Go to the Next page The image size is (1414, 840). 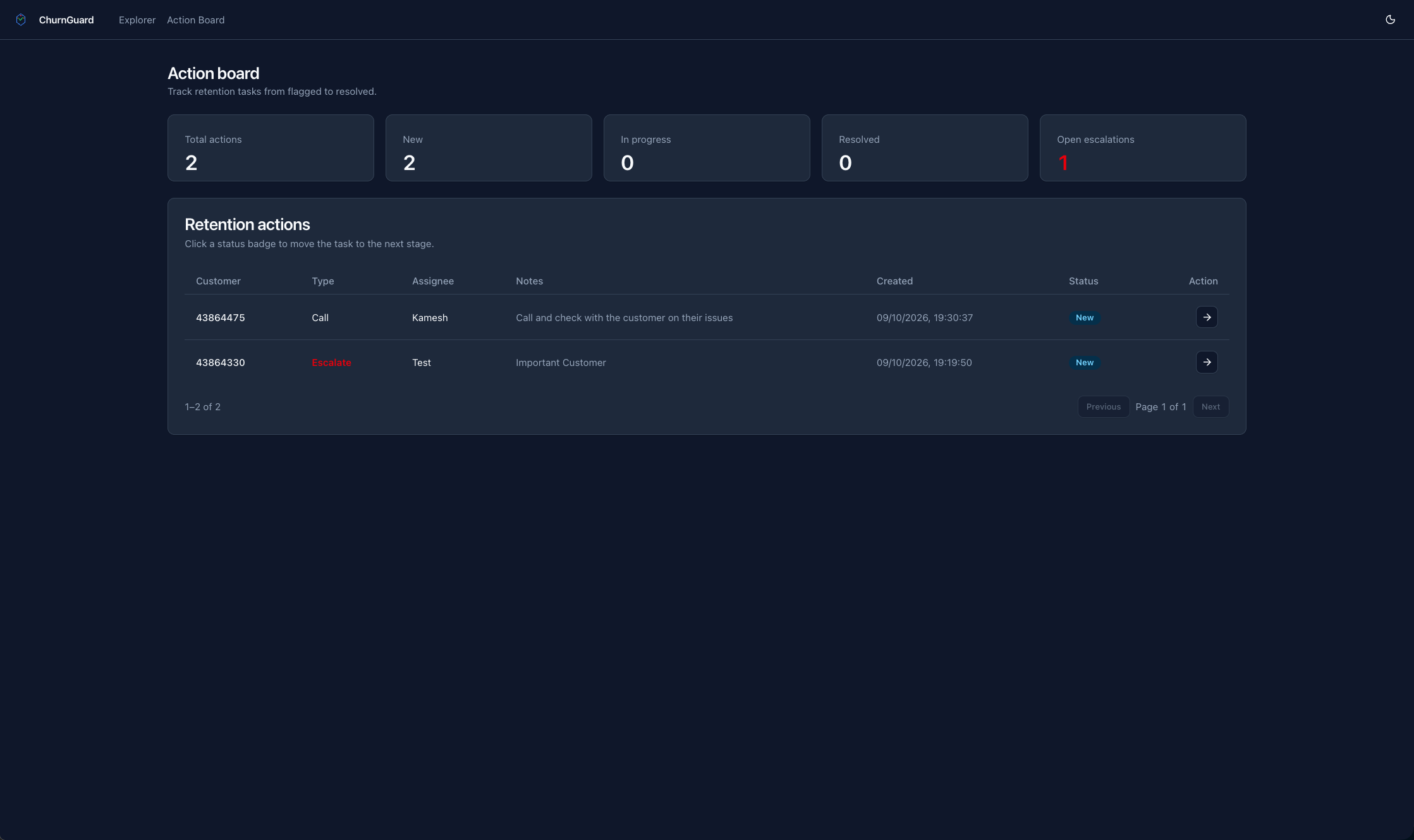1210,407
